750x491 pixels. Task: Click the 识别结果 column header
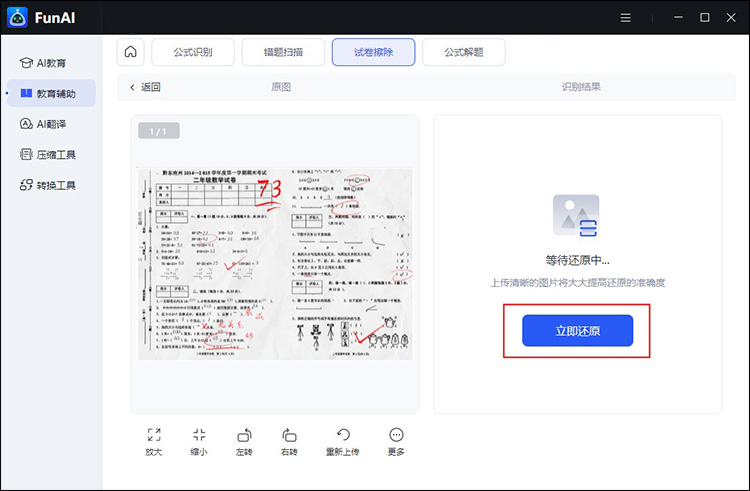click(x=581, y=87)
